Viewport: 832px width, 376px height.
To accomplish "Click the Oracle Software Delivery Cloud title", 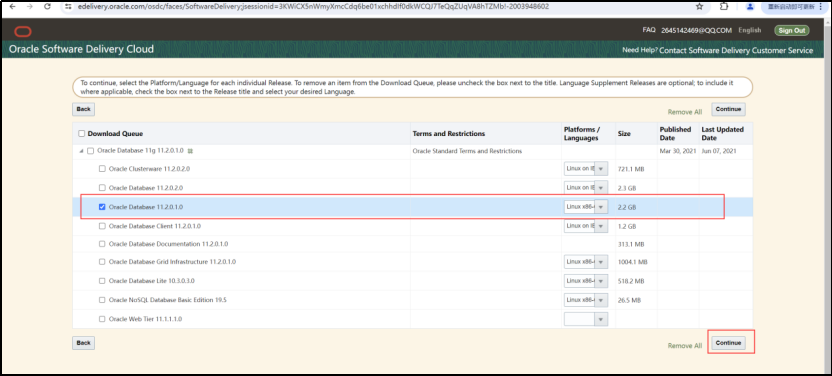I will [81, 49].
